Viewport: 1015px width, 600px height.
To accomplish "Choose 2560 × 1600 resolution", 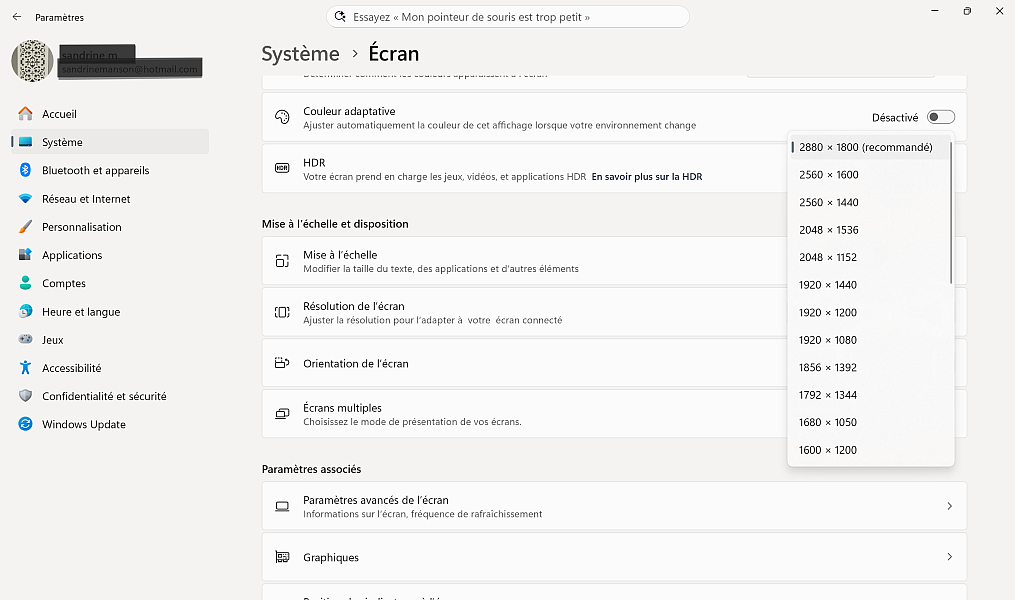I will point(871,175).
